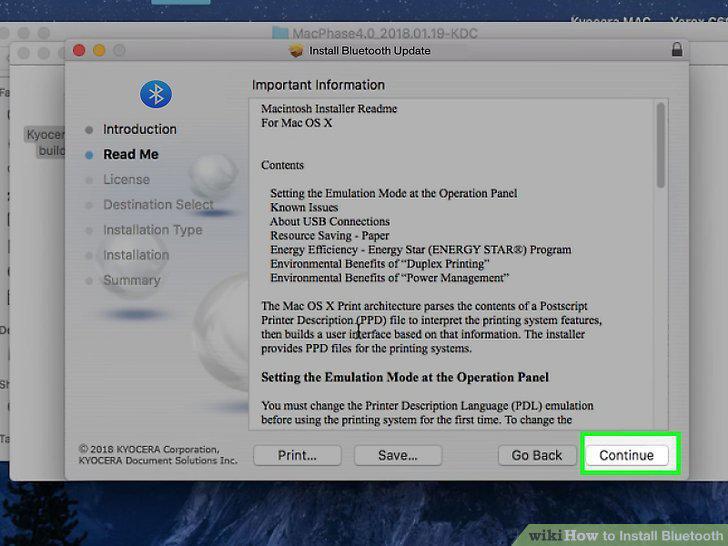The height and width of the screenshot is (546, 728).
Task: Select the Introduction step
Action: pos(140,129)
